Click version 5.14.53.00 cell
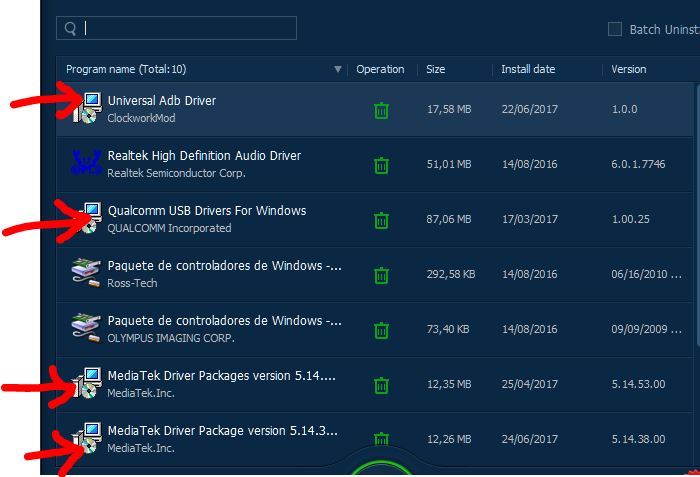This screenshot has height=477, width=700. tap(638, 384)
